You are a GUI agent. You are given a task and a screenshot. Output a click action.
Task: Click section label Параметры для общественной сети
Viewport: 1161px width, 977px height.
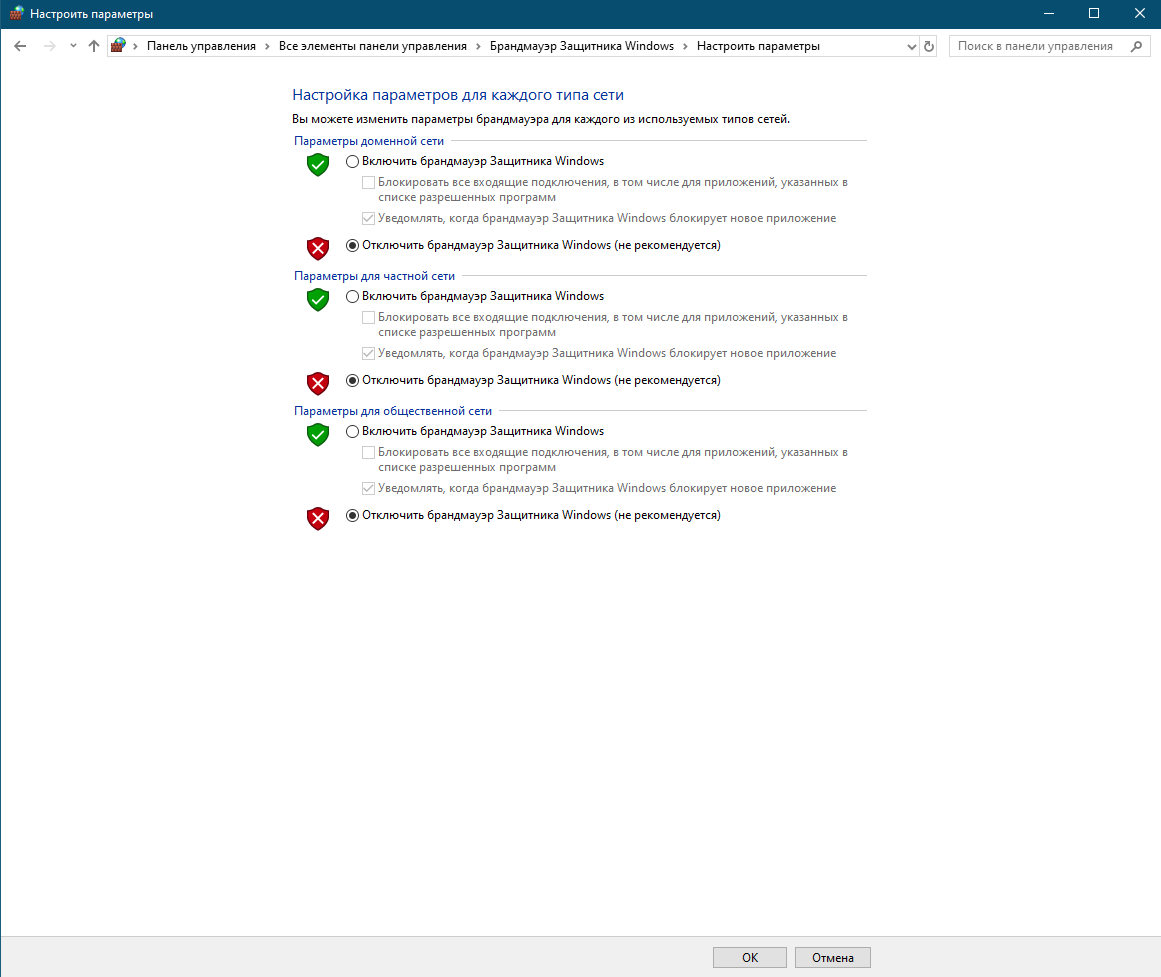pos(392,411)
